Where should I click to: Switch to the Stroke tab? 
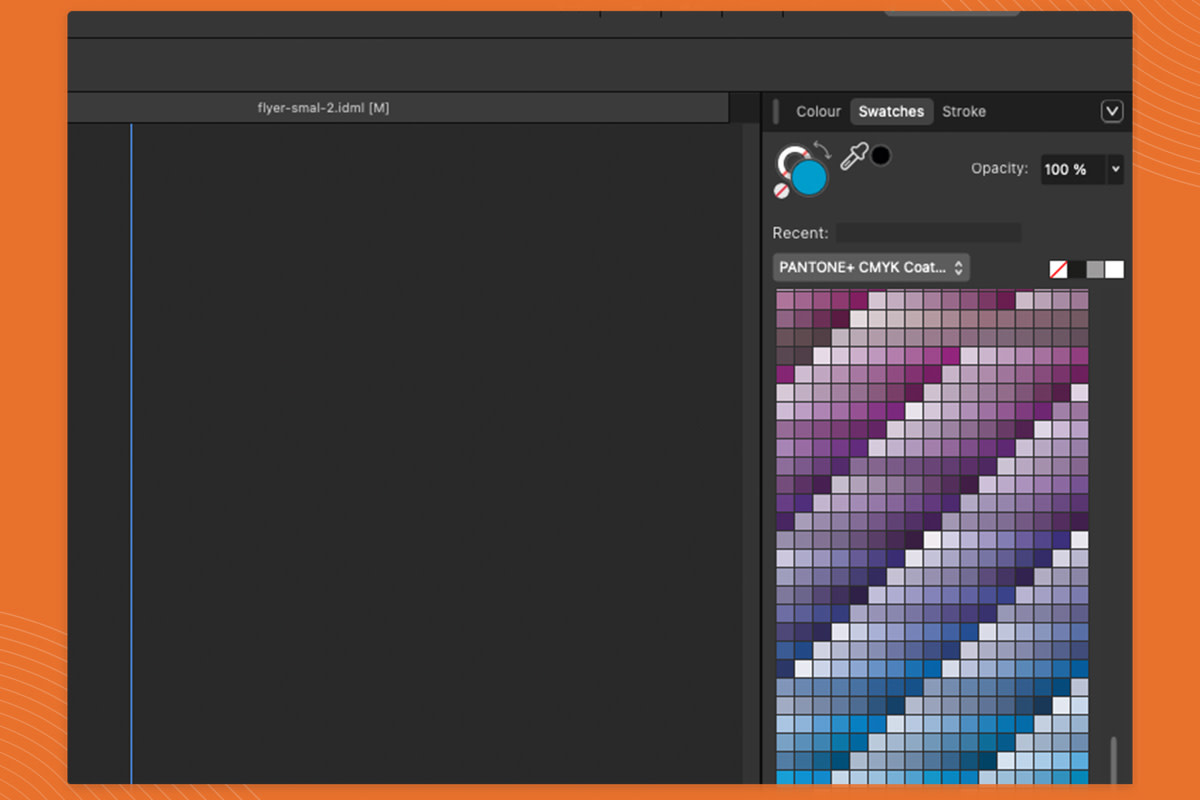(963, 111)
